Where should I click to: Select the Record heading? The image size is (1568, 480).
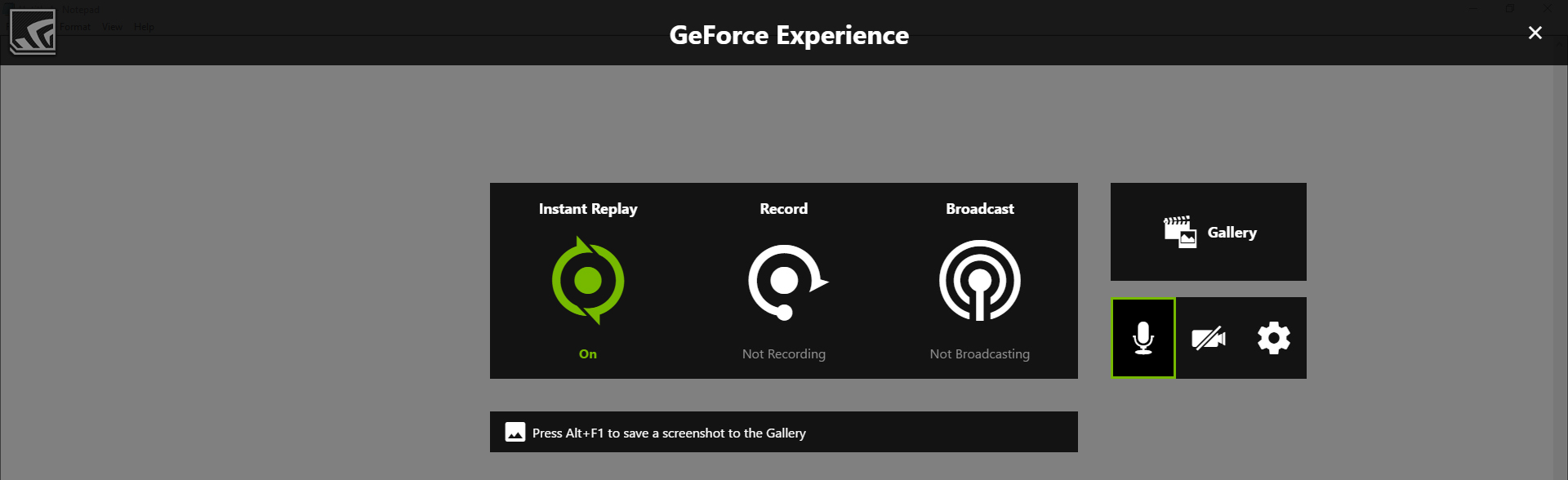click(x=784, y=209)
